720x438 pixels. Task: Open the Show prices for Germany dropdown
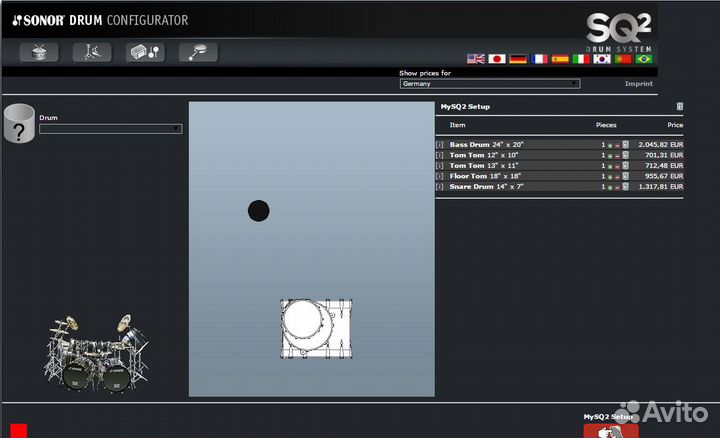[x=574, y=84]
